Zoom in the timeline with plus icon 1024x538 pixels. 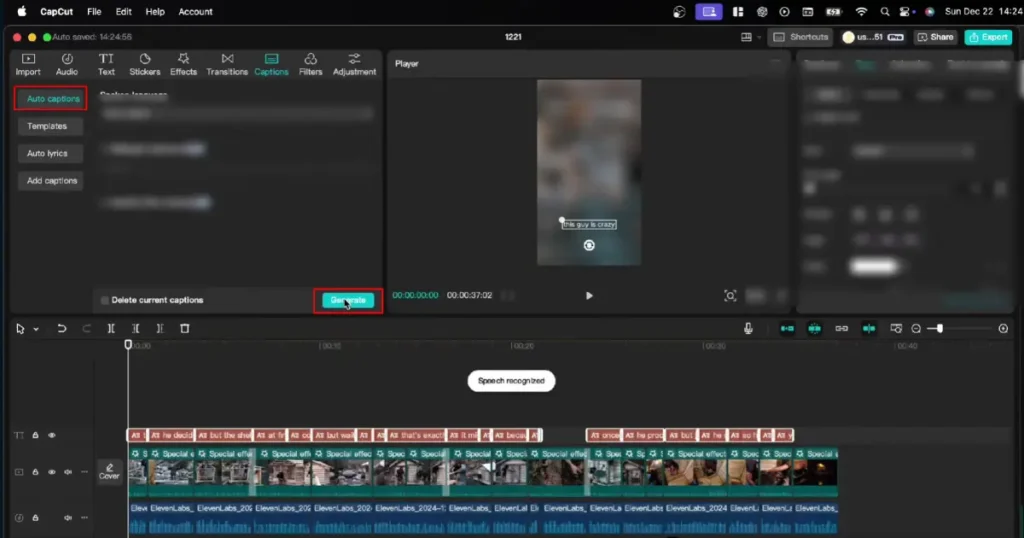point(1003,329)
